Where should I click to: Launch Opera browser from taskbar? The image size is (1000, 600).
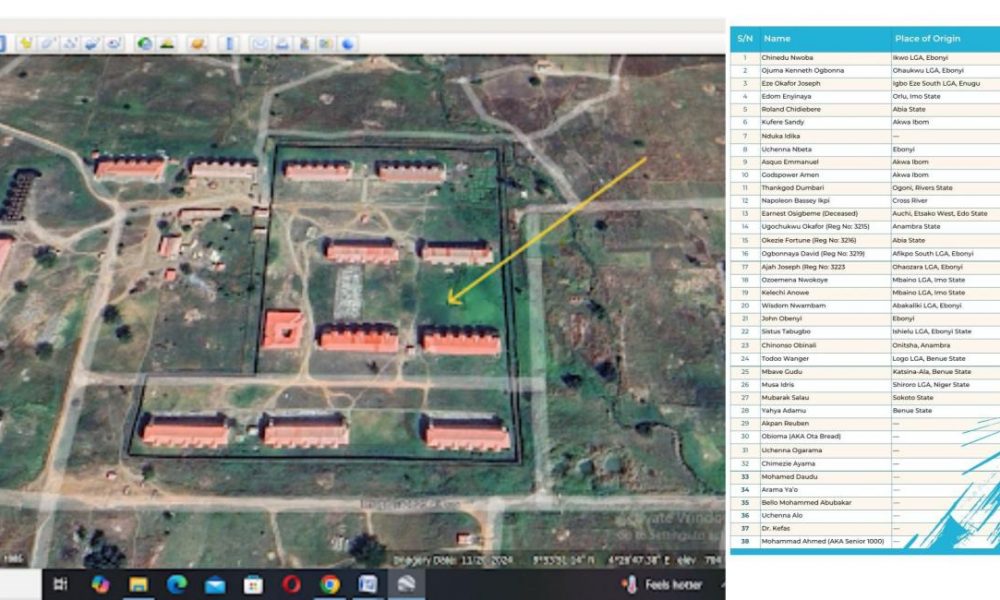tap(292, 584)
